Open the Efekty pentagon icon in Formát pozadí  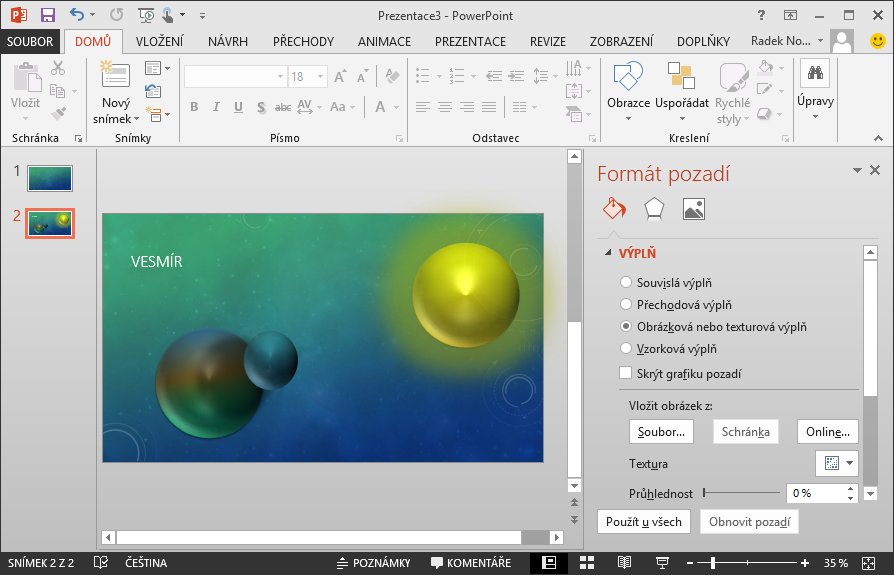coord(654,209)
